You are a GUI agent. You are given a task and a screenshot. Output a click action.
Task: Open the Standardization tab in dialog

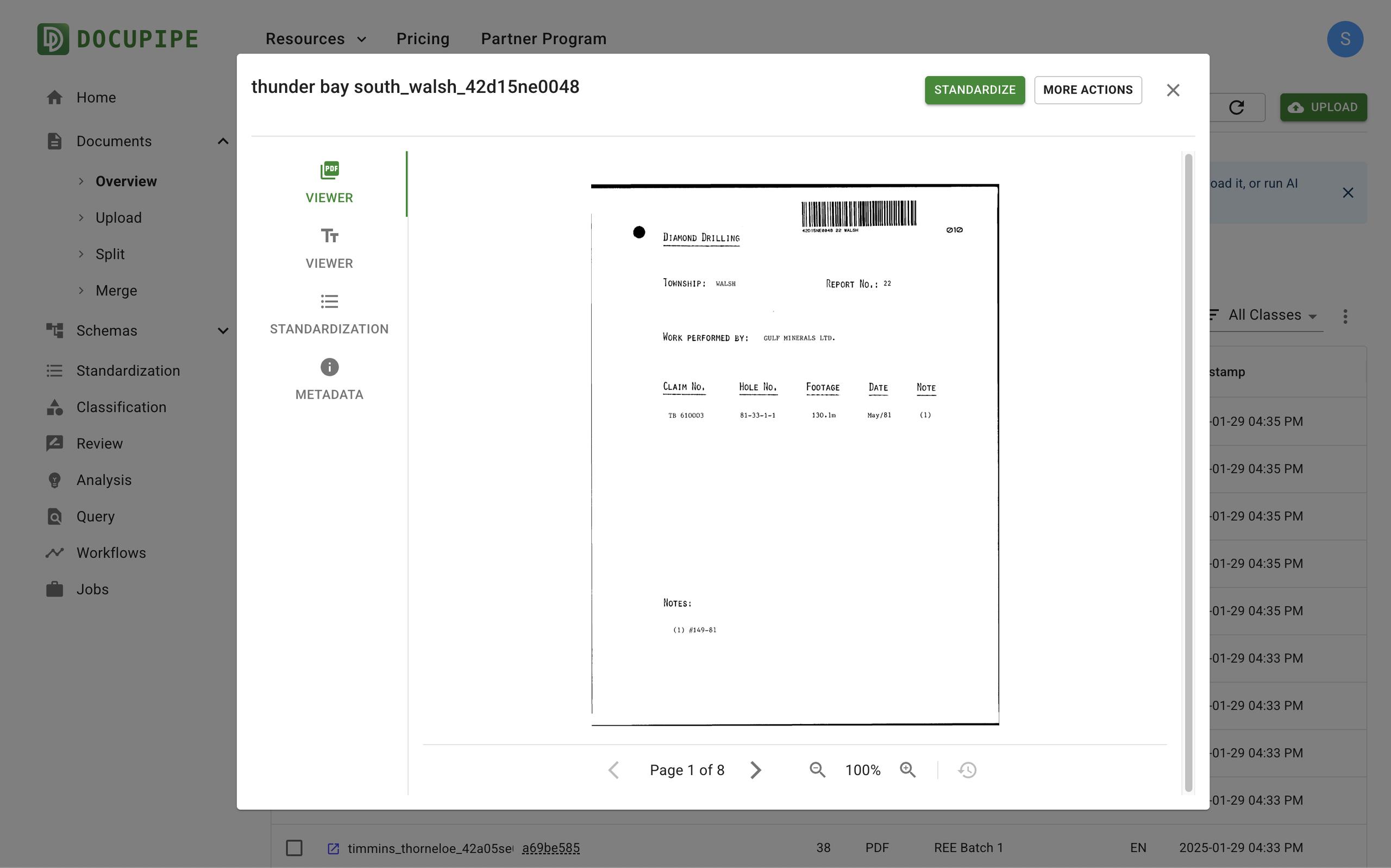329,313
